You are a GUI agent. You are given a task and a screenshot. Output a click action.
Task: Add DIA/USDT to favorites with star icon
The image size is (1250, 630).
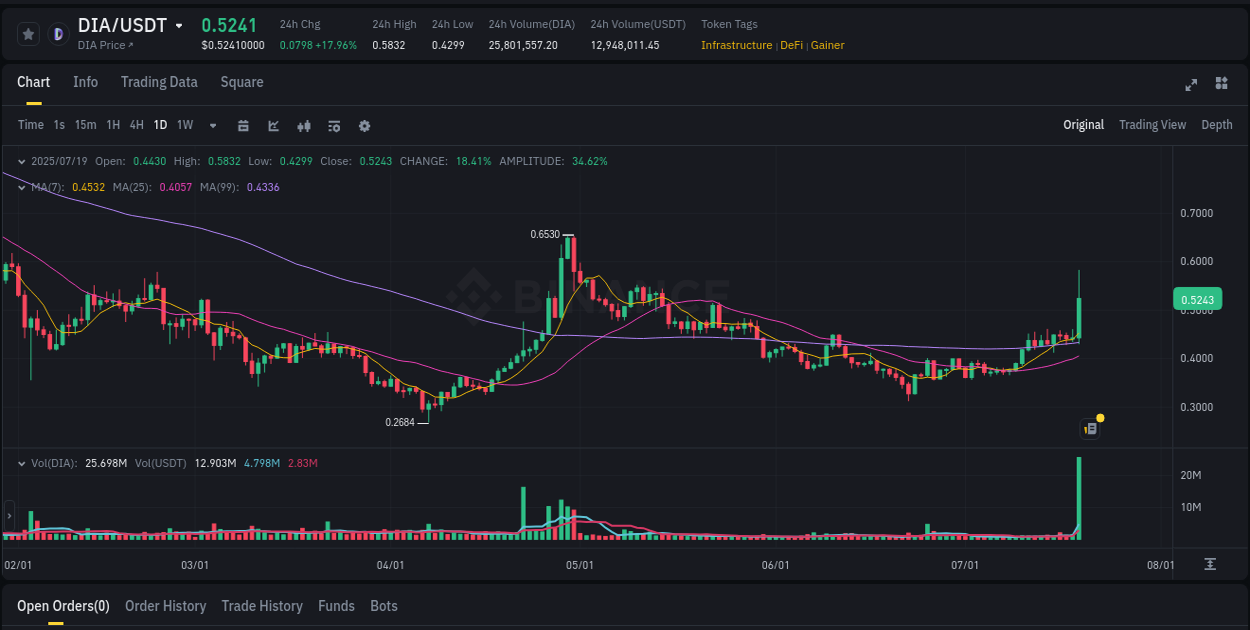29,34
